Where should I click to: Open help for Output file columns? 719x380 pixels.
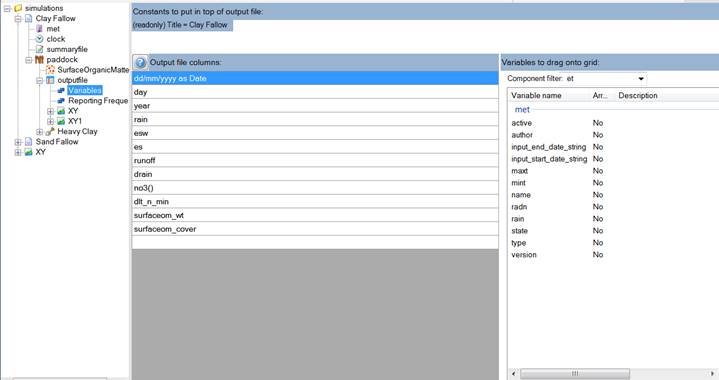click(140, 62)
